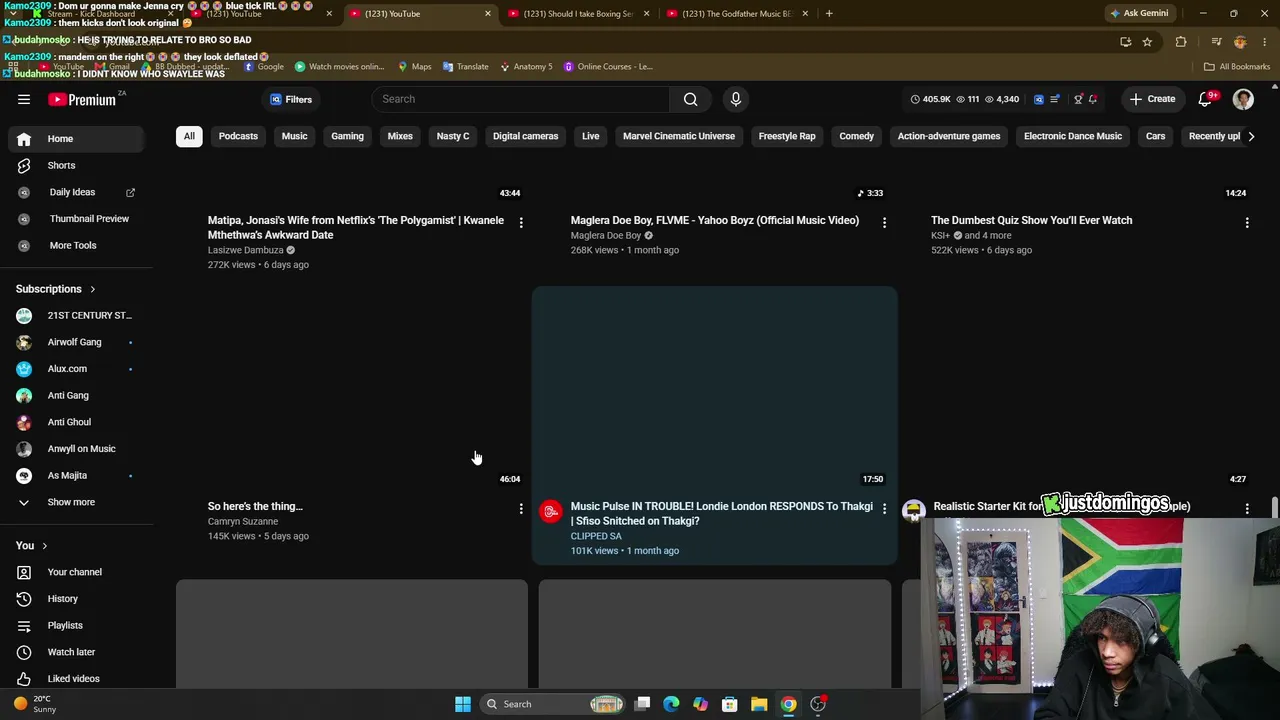Switch to Should I take Boxing browser tab
This screenshot has height=720, width=1280.
pyautogui.click(x=578, y=14)
